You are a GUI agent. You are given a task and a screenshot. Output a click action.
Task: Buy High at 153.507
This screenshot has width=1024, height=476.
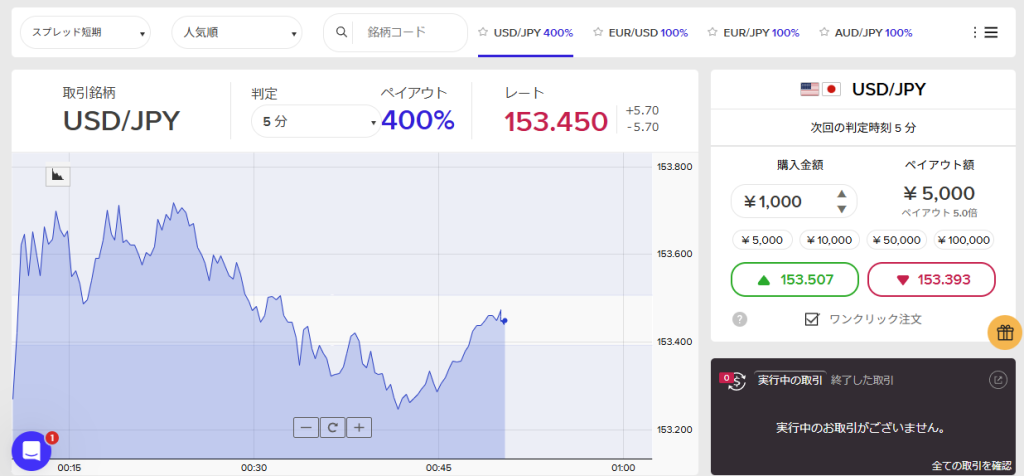(x=795, y=279)
